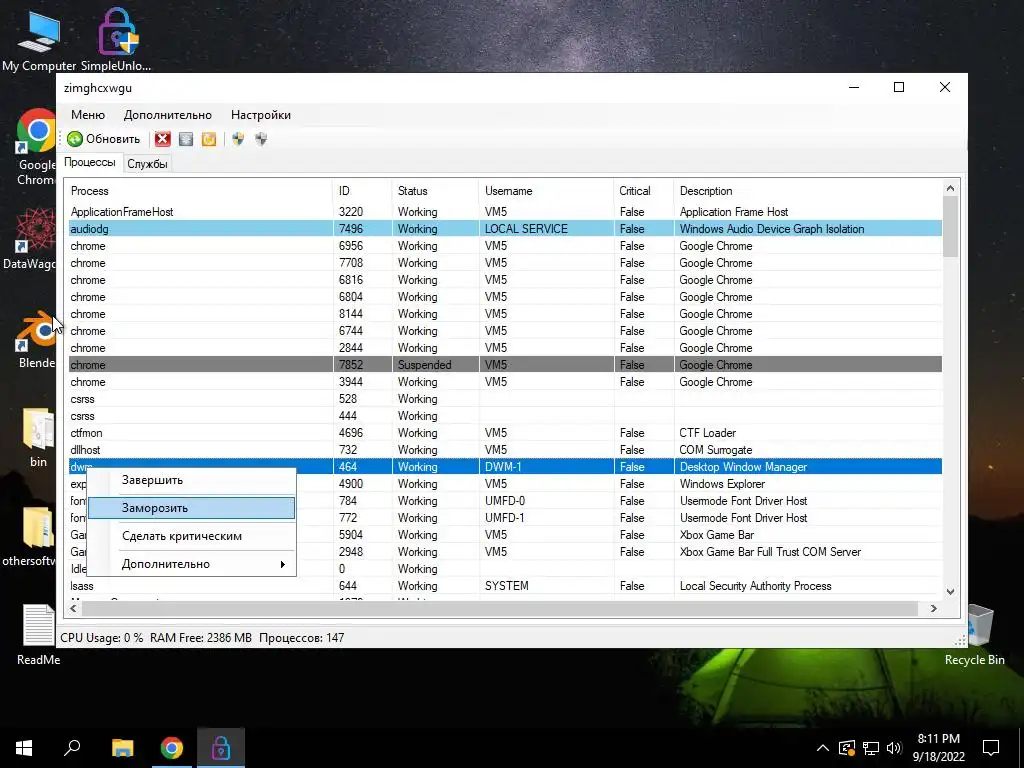Choose Заморозить in the context menu
This screenshot has height=768, width=1024.
(191, 508)
